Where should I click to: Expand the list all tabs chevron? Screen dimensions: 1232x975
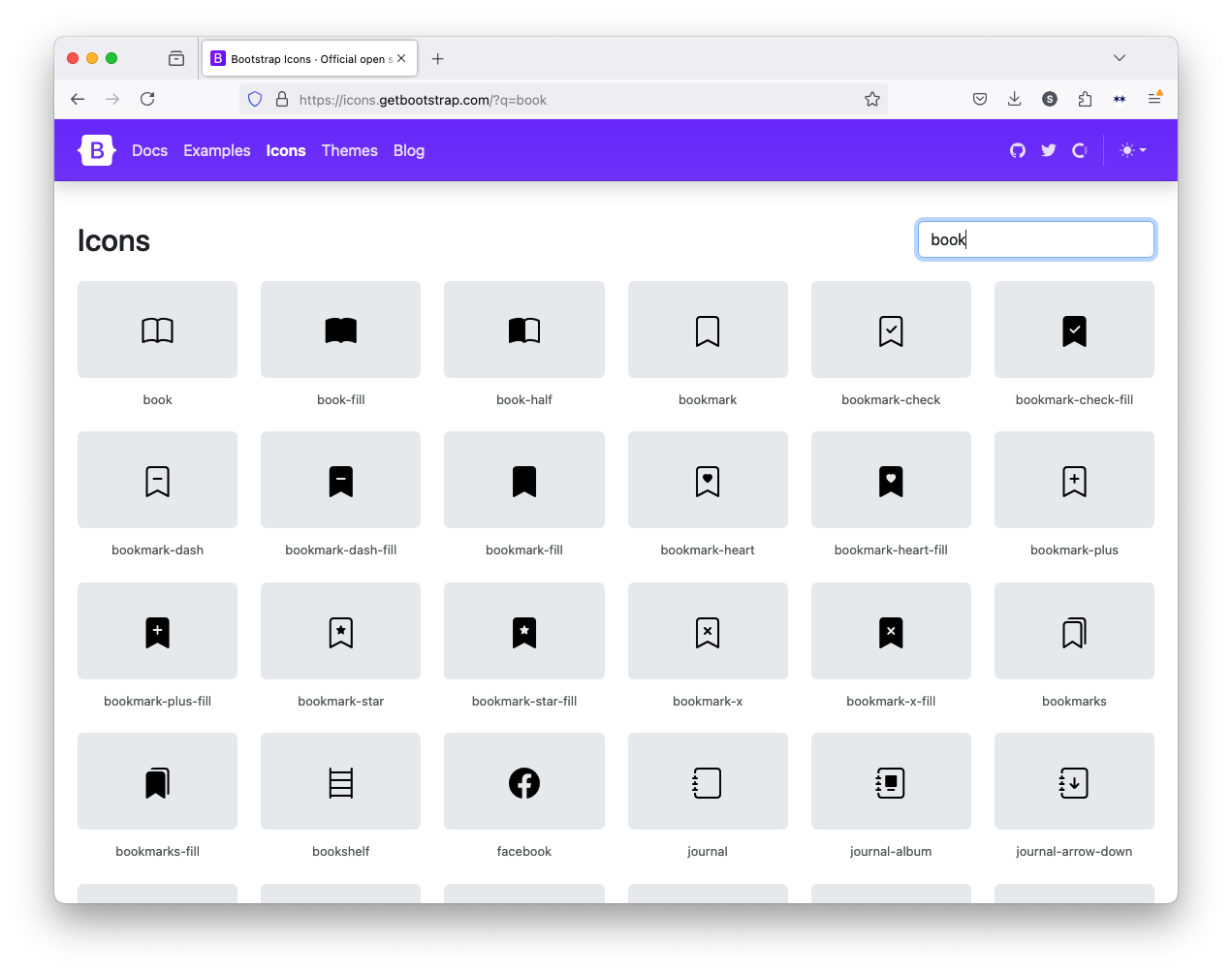(x=1119, y=58)
